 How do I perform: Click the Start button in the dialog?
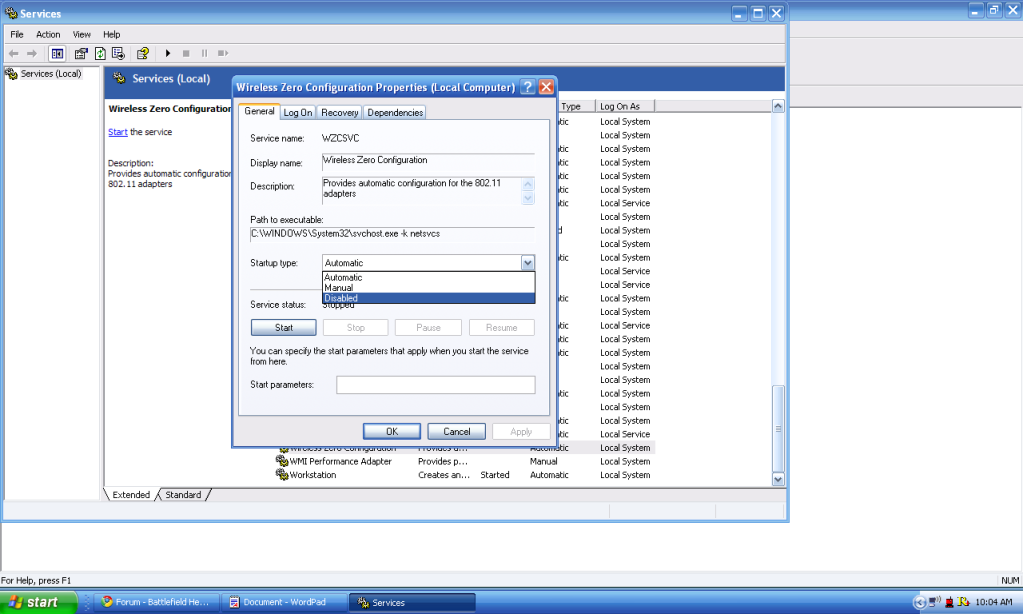click(284, 328)
